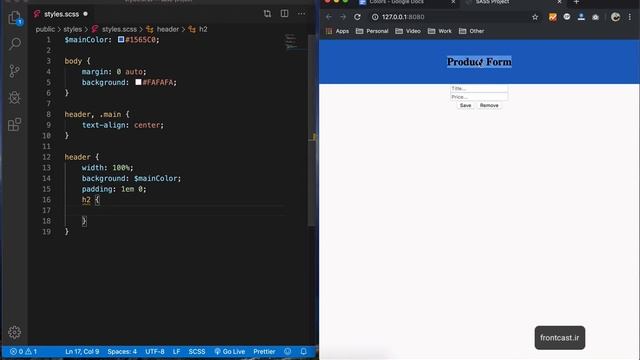640x360 pixels.
Task: Select 'header' symbol in the breadcrumb
Action: coord(168,29)
